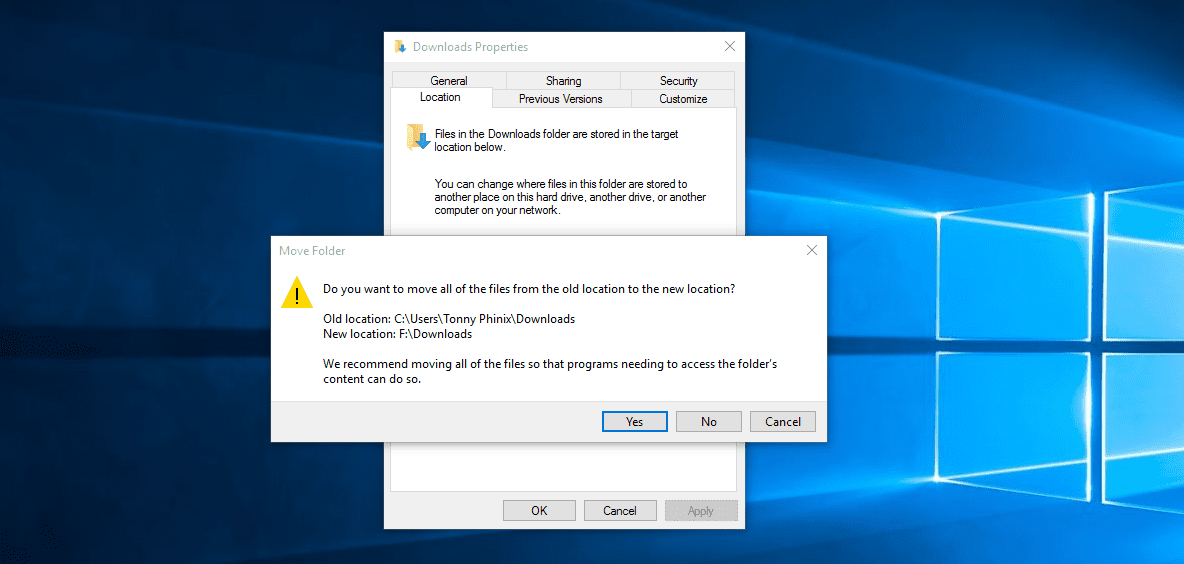Click the 'We recommend moving' recommendation text
The image size is (1184, 564).
tap(550, 371)
